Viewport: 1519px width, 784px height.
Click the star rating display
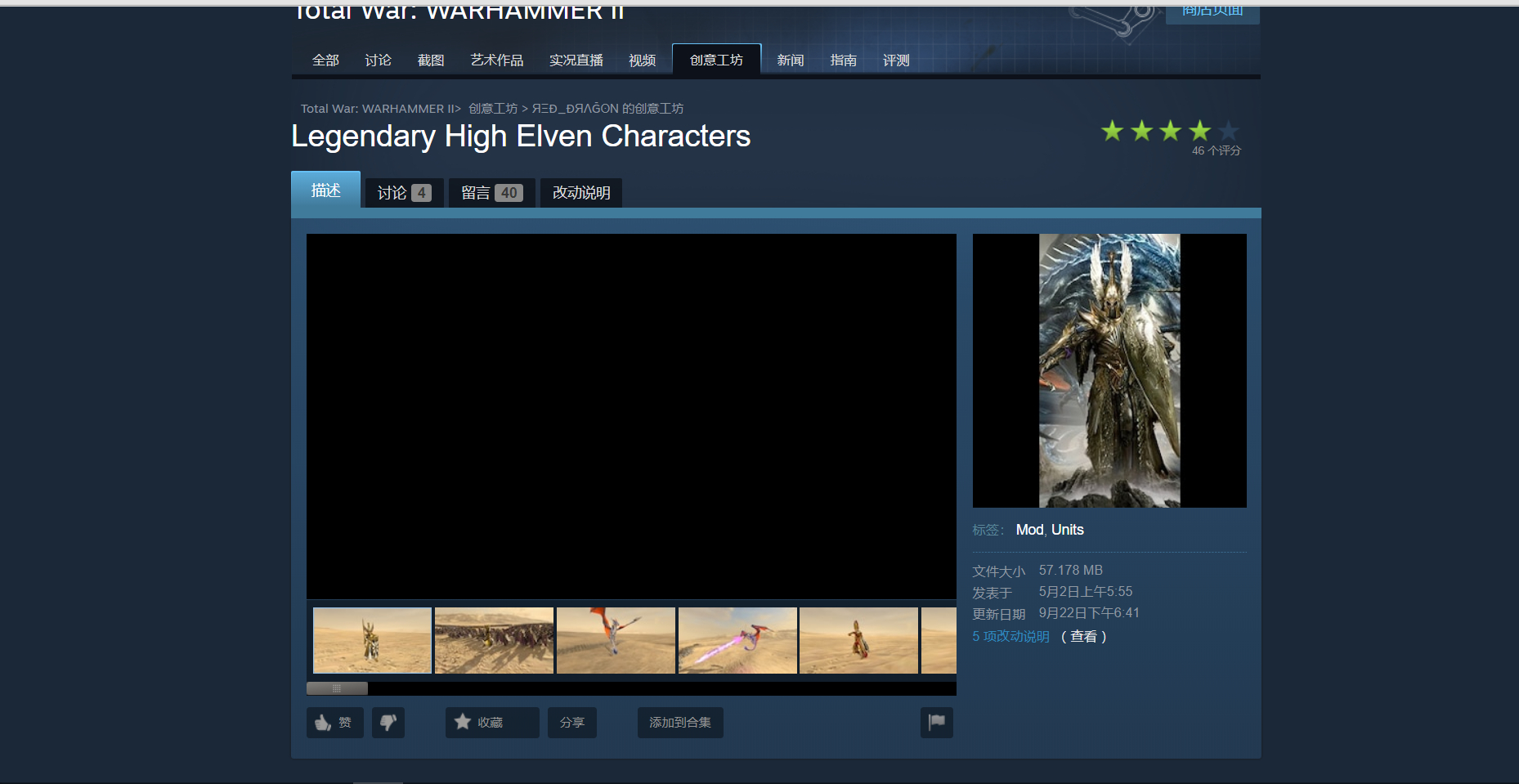[1170, 131]
